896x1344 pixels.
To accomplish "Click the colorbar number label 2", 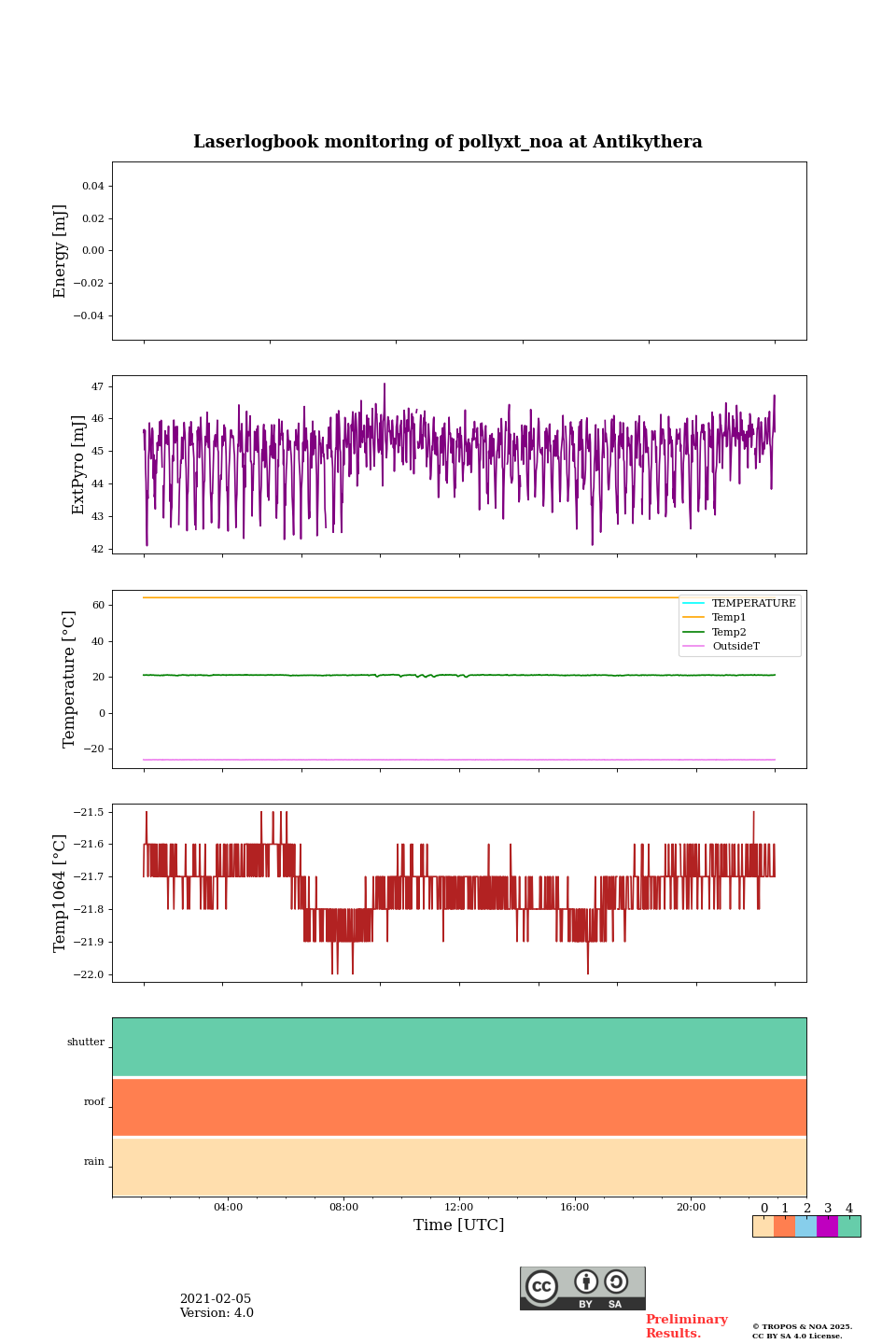I will [x=806, y=1209].
